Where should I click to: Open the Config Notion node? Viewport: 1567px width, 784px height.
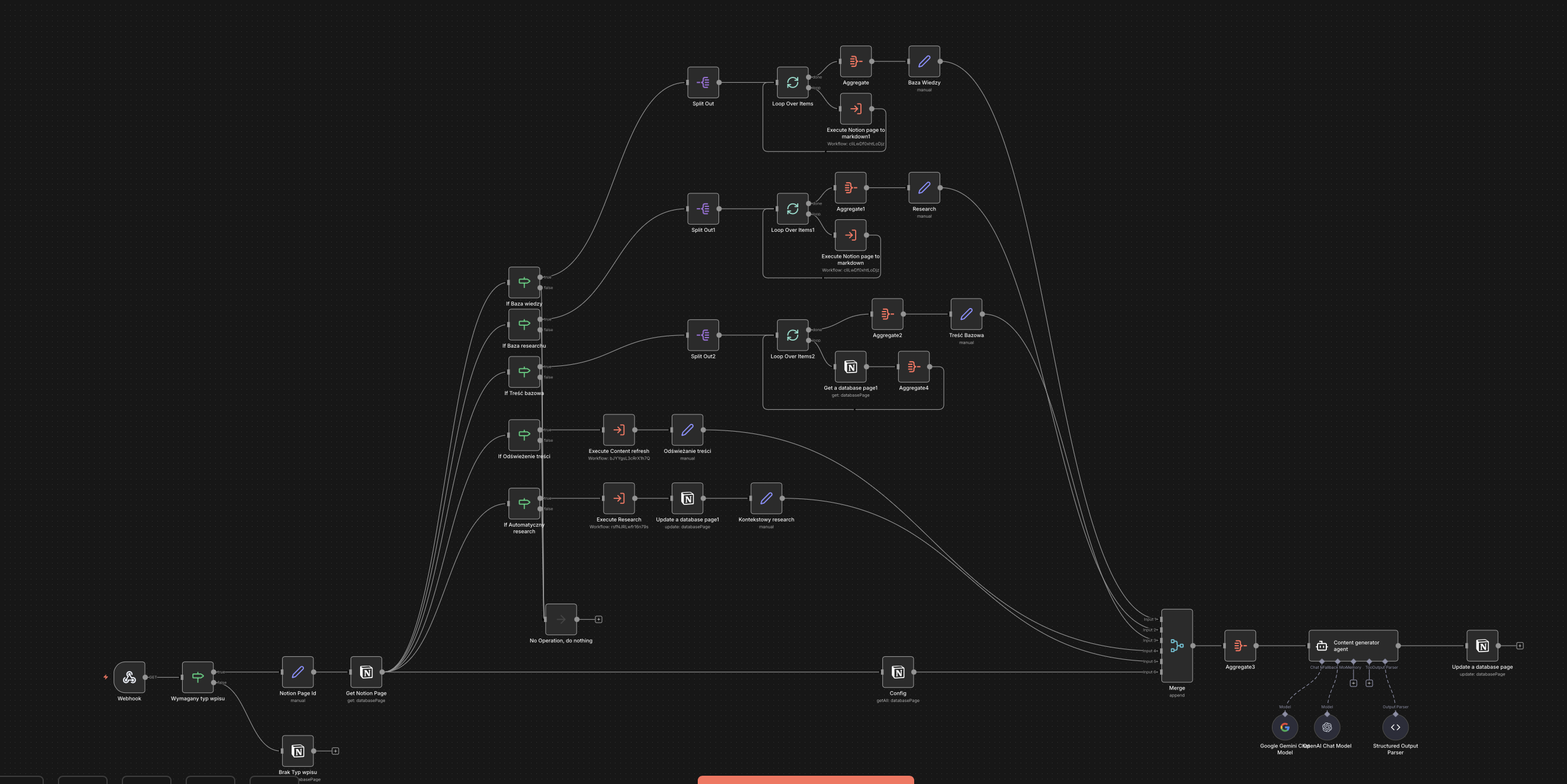click(897, 672)
